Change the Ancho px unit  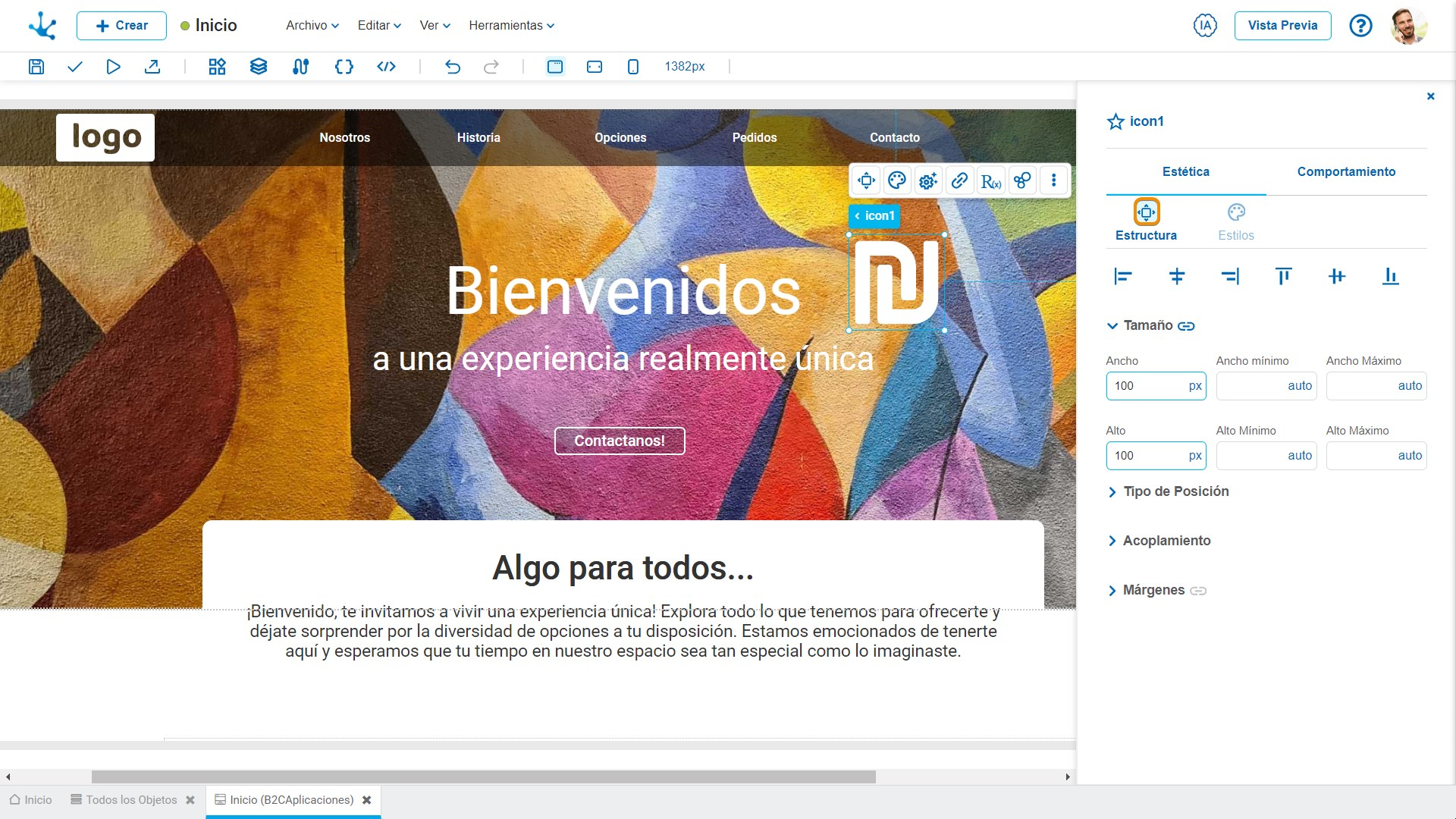pyautogui.click(x=1195, y=386)
